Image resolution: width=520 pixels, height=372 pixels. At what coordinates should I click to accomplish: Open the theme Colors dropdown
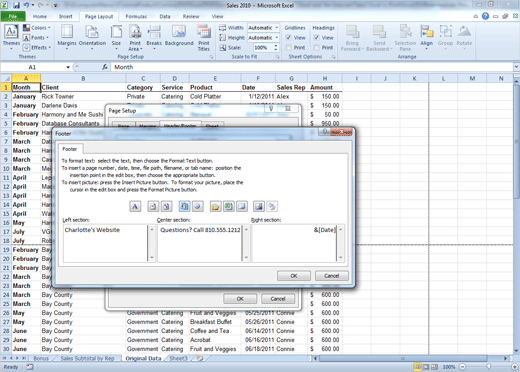coord(37,28)
